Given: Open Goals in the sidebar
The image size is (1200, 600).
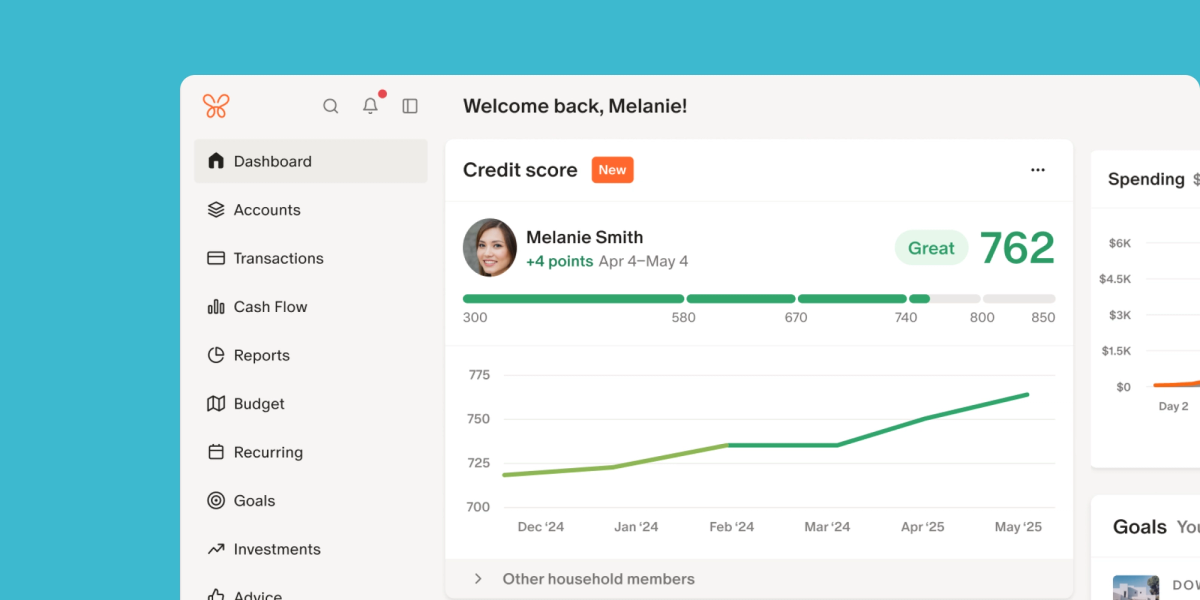Looking at the screenshot, I should tap(311, 501).
